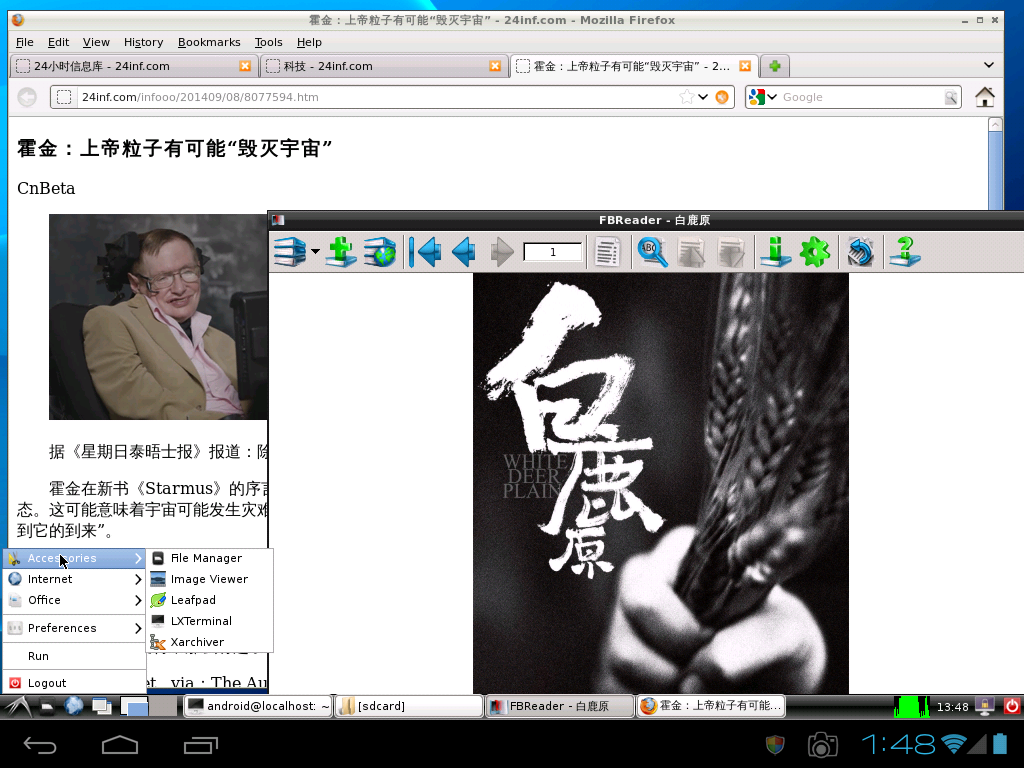Switch to android@localhost terminal in taskbar
The height and width of the screenshot is (768, 1024).
259,706
